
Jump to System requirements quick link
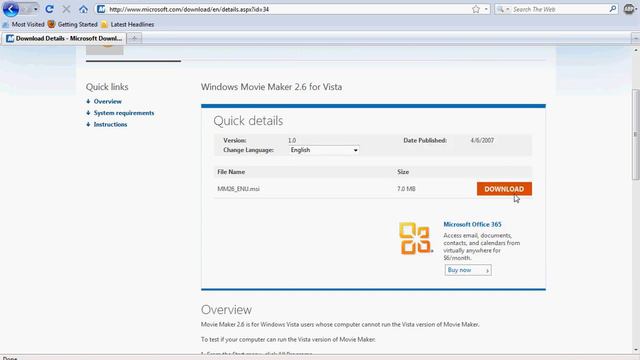(x=124, y=113)
